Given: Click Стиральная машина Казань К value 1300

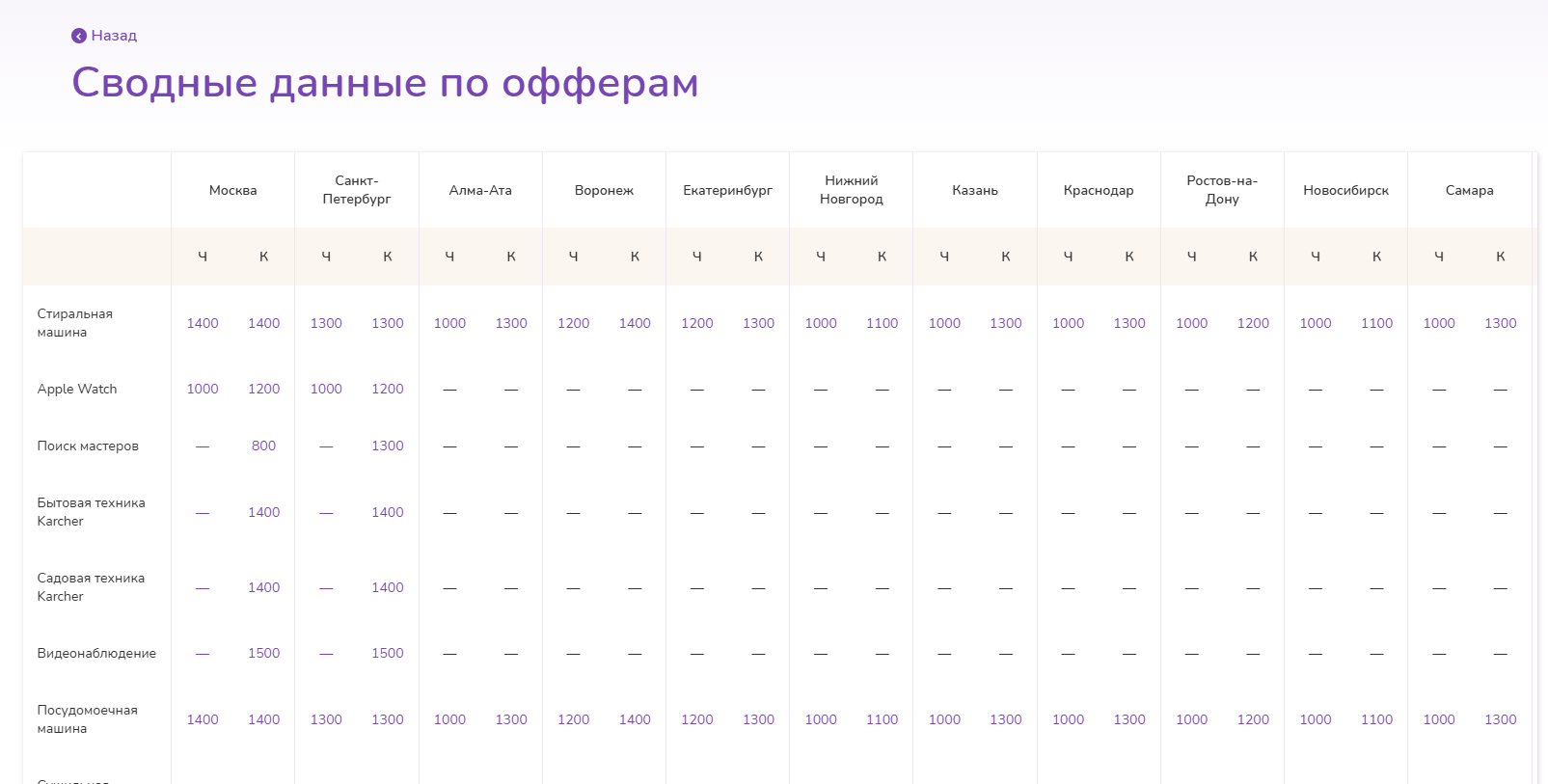Looking at the screenshot, I should point(1006,323).
